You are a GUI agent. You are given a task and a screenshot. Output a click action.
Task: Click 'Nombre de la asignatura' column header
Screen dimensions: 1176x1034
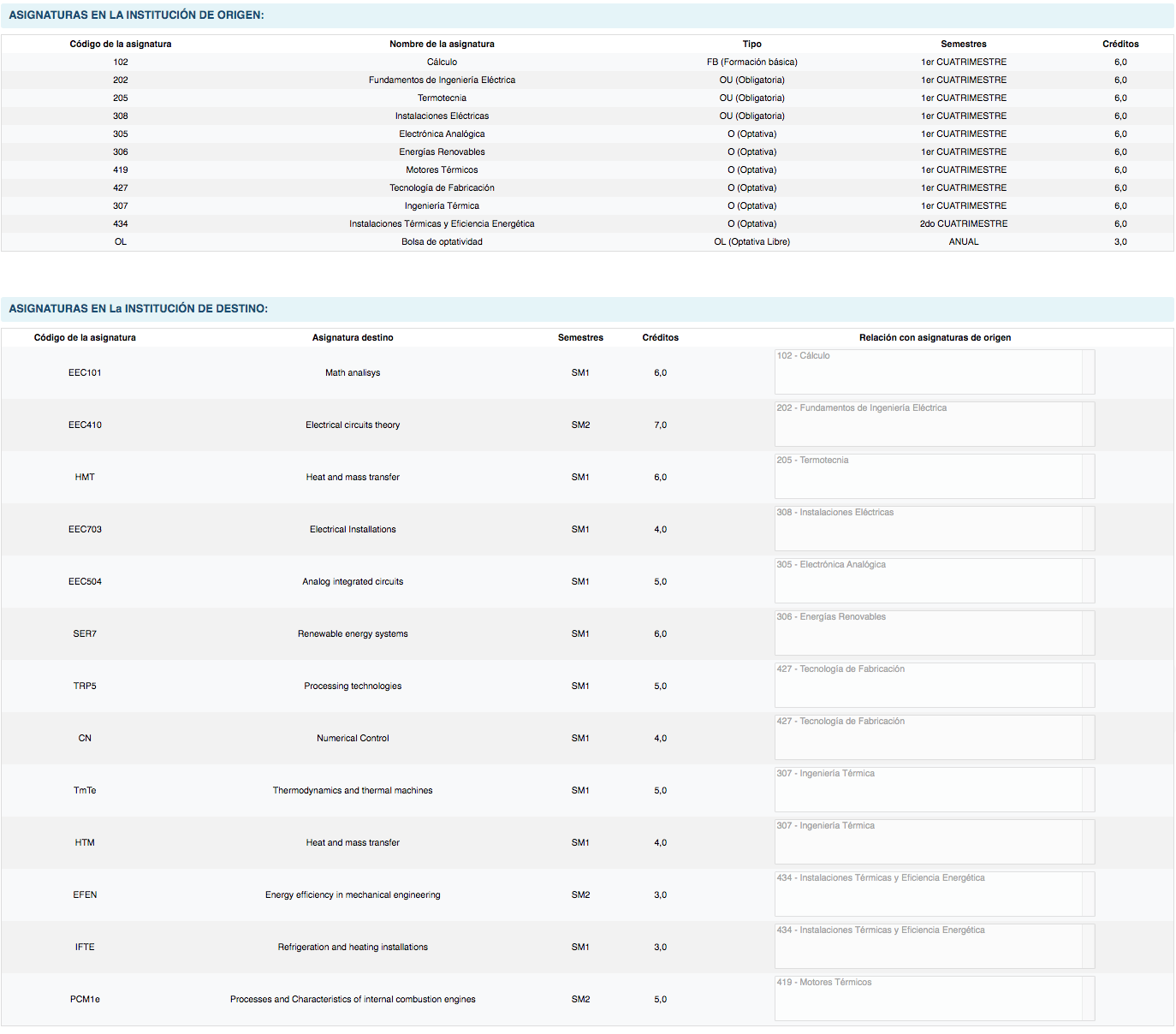click(x=442, y=44)
